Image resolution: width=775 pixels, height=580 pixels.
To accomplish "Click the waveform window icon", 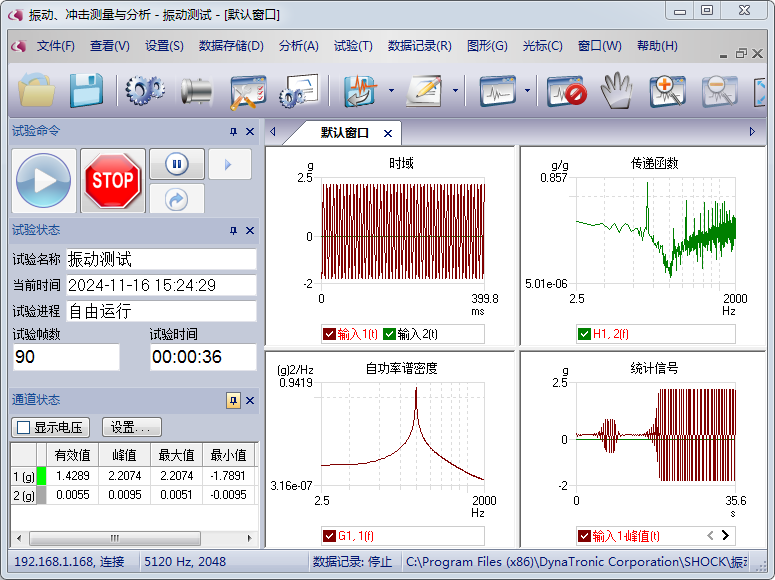I will tap(498, 90).
